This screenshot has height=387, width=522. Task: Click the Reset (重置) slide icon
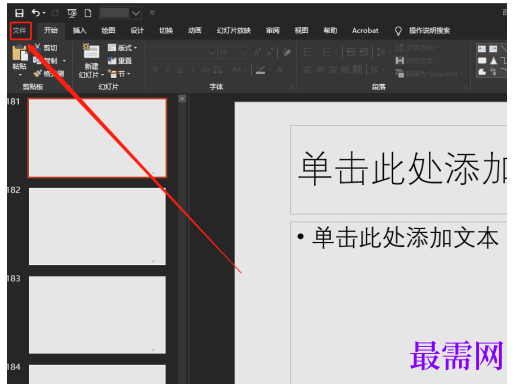click(112, 61)
